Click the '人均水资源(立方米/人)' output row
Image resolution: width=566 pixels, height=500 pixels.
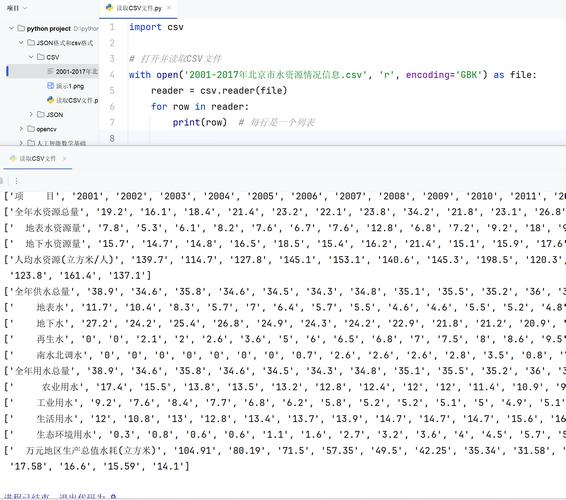[284, 260]
